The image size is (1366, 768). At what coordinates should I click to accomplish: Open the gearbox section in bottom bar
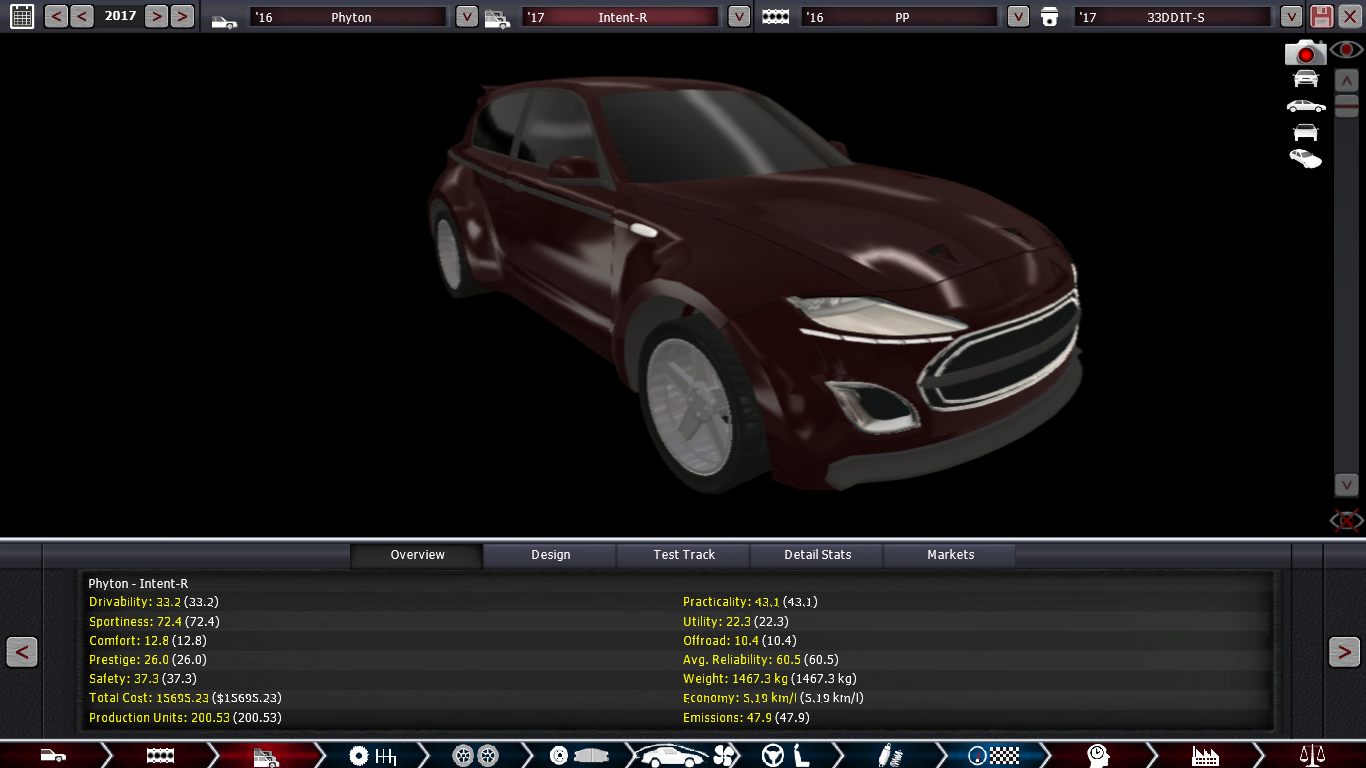tap(372, 755)
